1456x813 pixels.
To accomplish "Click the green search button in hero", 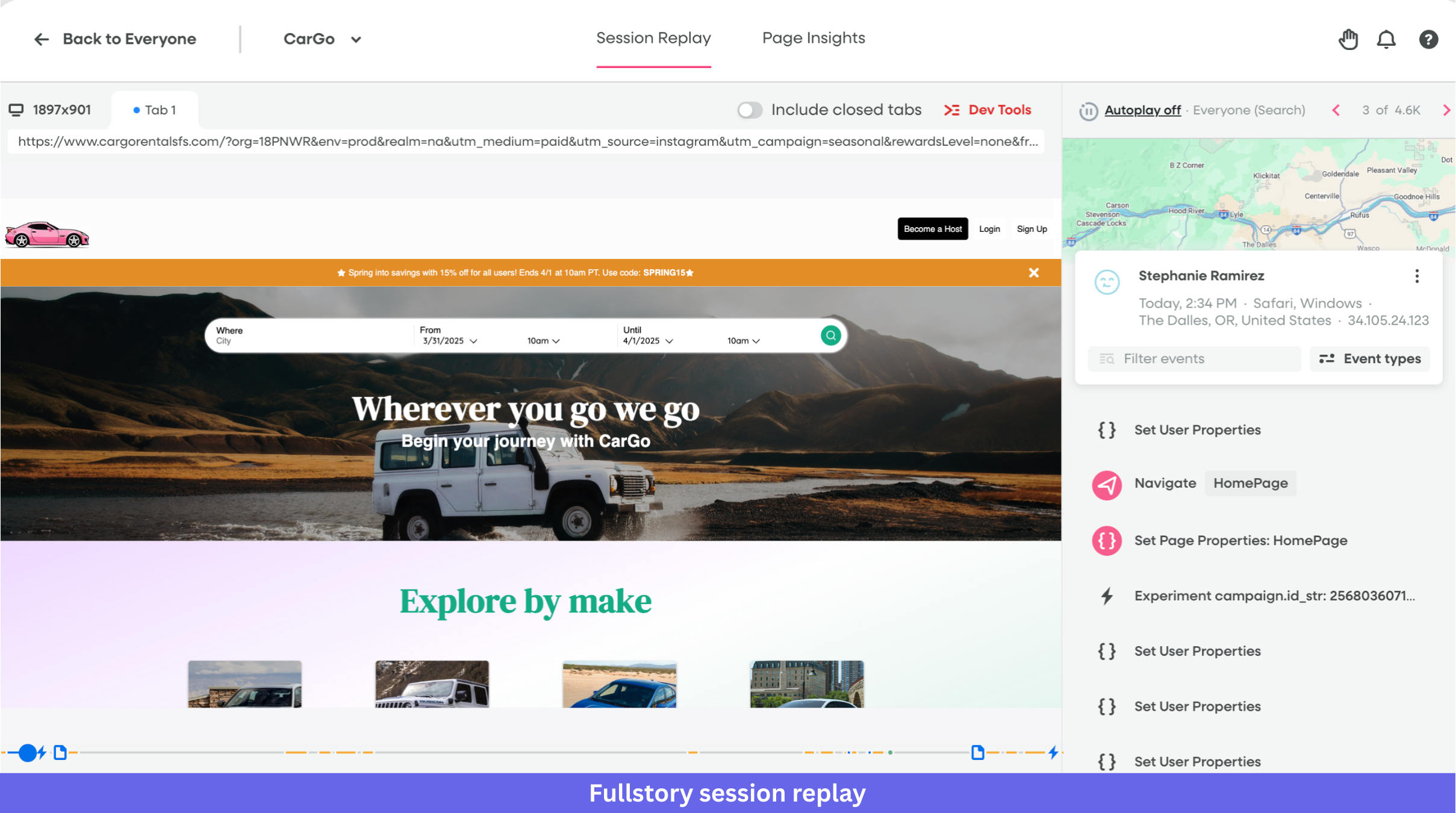I will coord(830,335).
